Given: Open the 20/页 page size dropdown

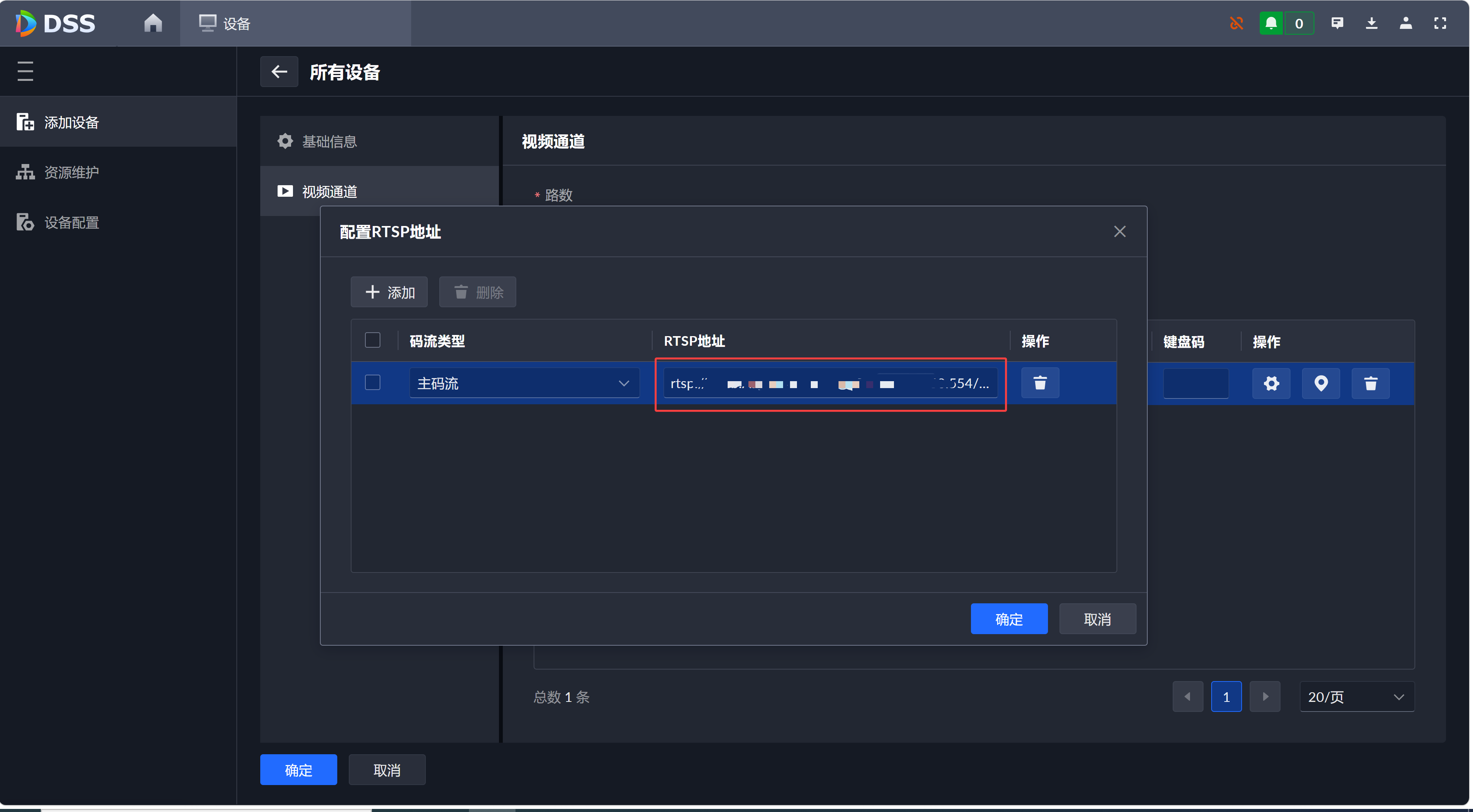Looking at the screenshot, I should (x=1357, y=696).
